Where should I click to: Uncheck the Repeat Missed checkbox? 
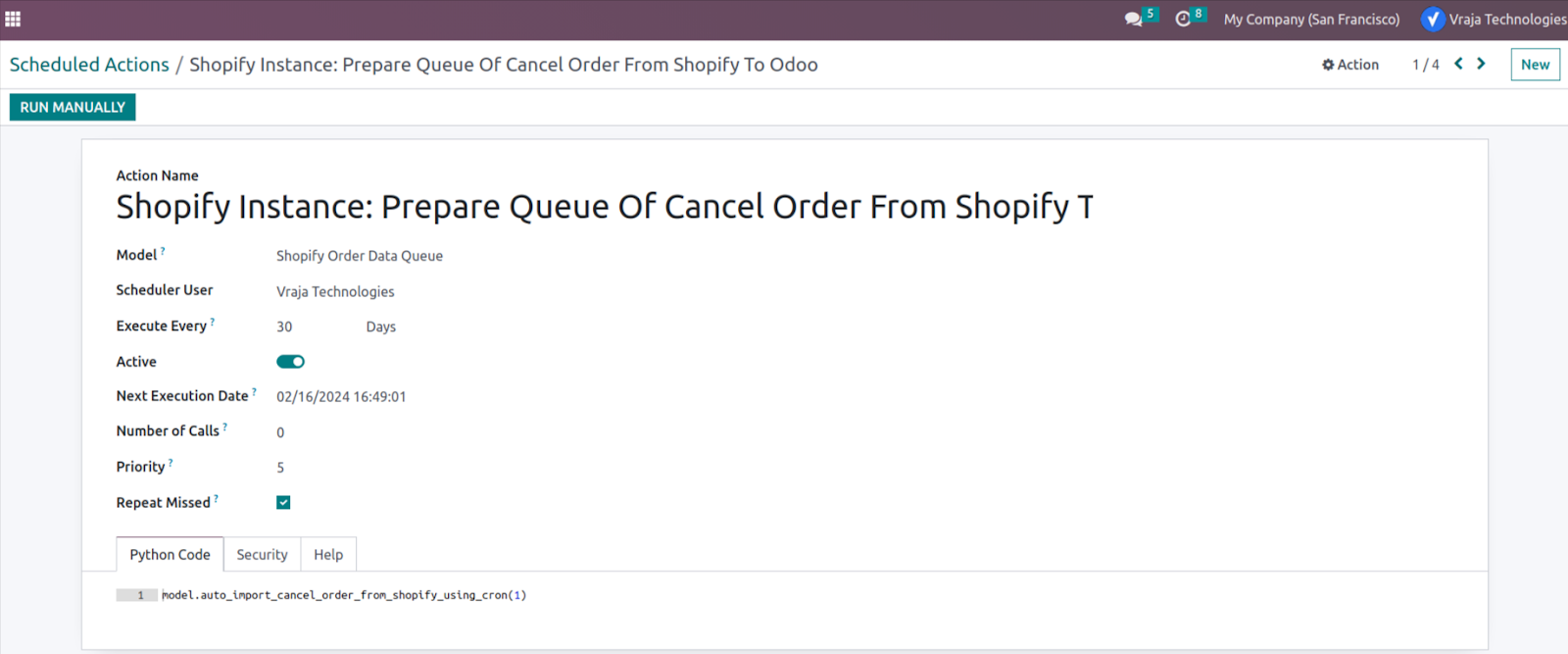click(283, 502)
